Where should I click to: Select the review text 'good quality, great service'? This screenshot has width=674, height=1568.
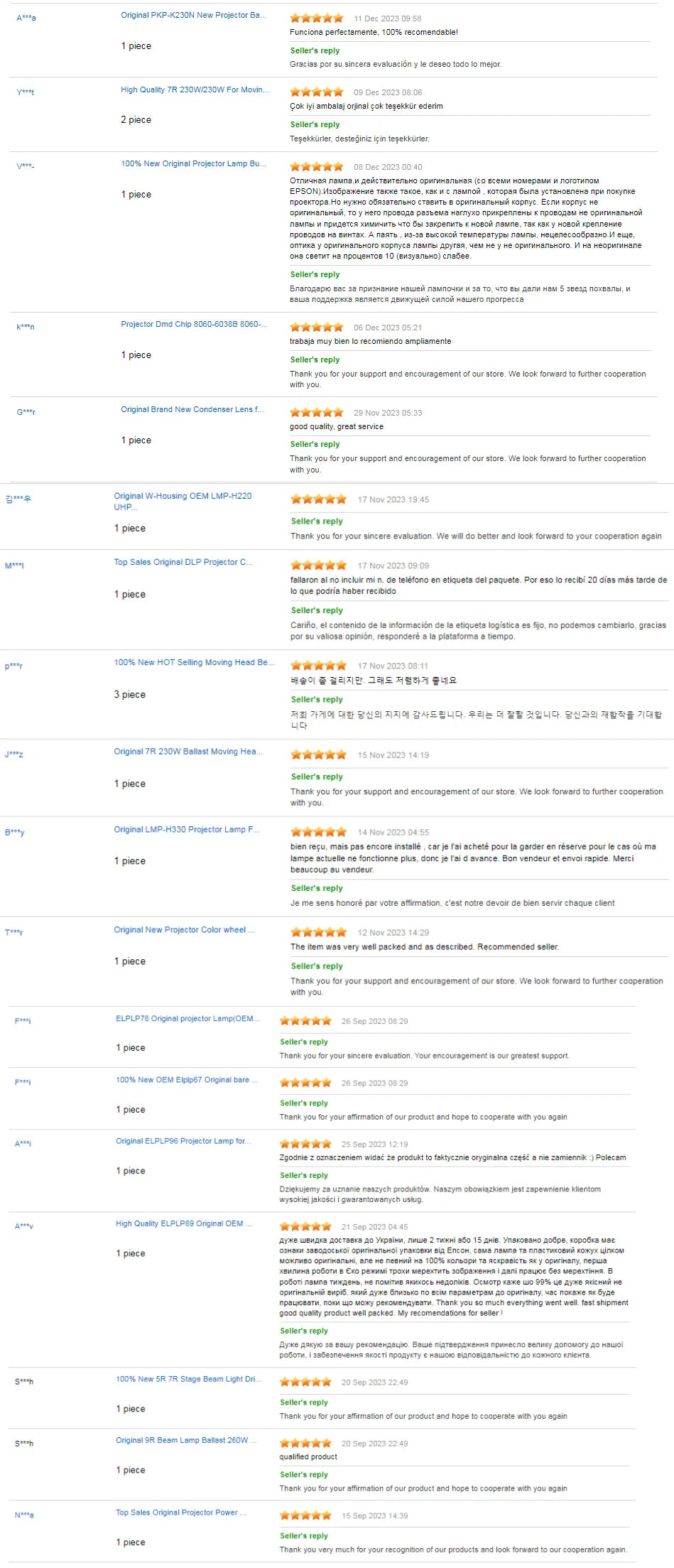(x=337, y=426)
